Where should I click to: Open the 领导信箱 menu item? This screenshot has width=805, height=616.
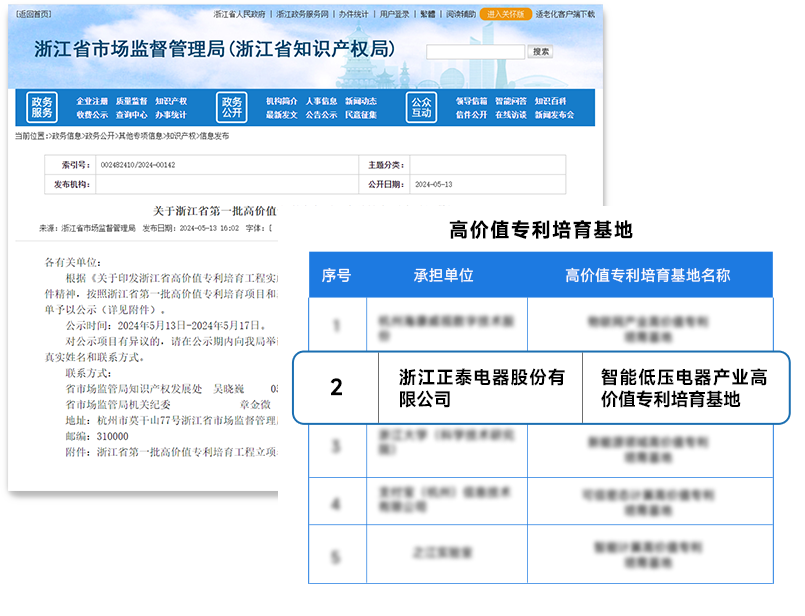tap(471, 101)
